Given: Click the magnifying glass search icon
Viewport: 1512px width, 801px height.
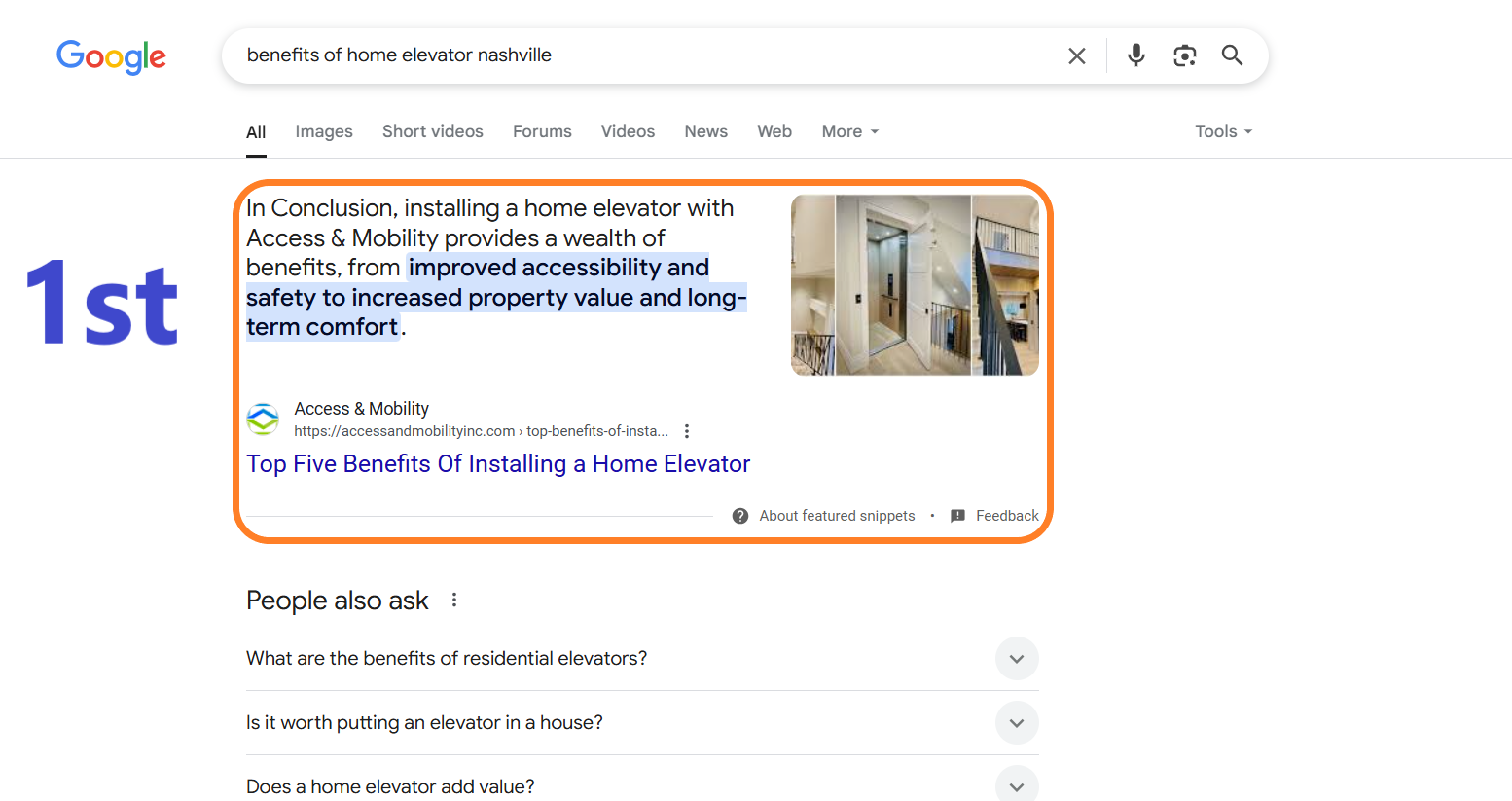Looking at the screenshot, I should pyautogui.click(x=1232, y=55).
